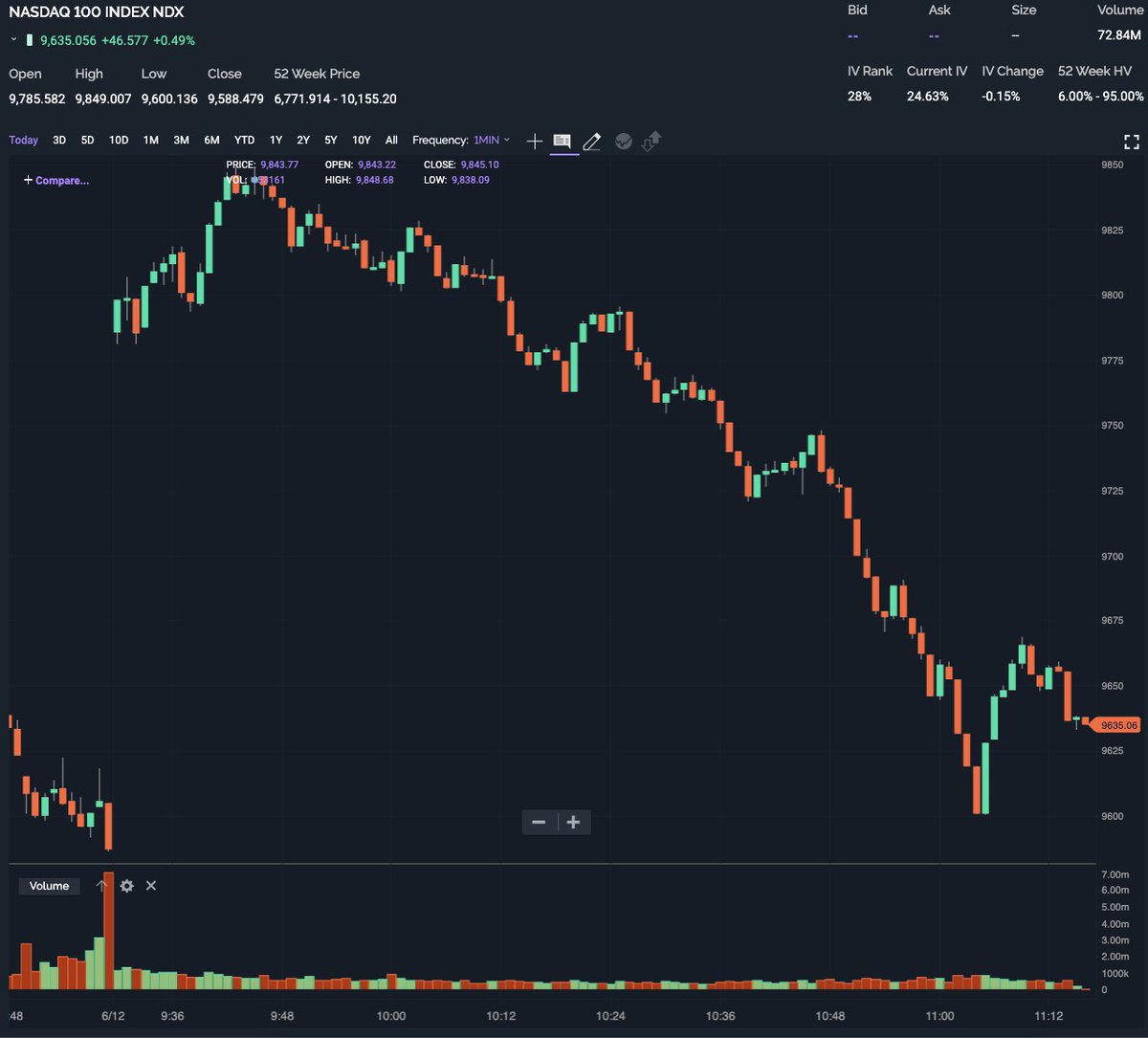Click the 52 Week Price value
Image resolution: width=1148 pixels, height=1038 pixels.
click(335, 99)
